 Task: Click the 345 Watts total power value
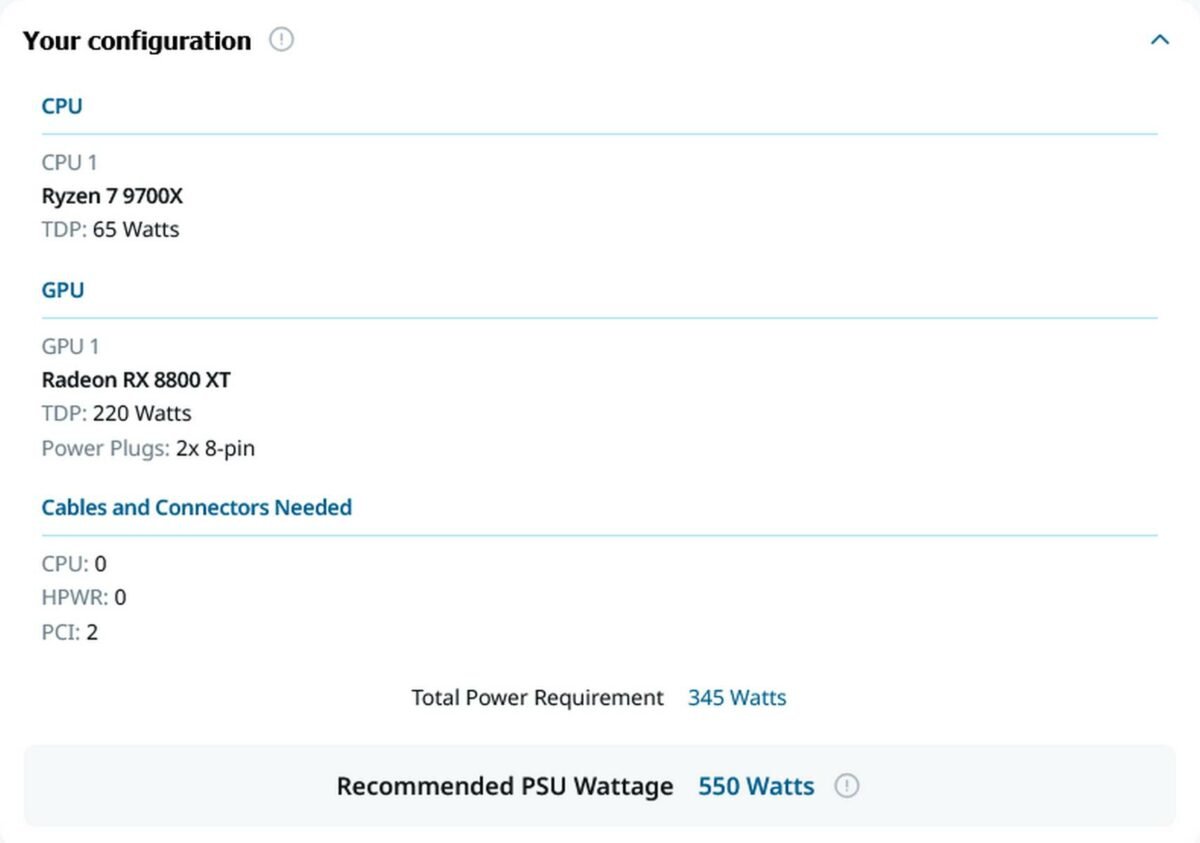tap(737, 698)
